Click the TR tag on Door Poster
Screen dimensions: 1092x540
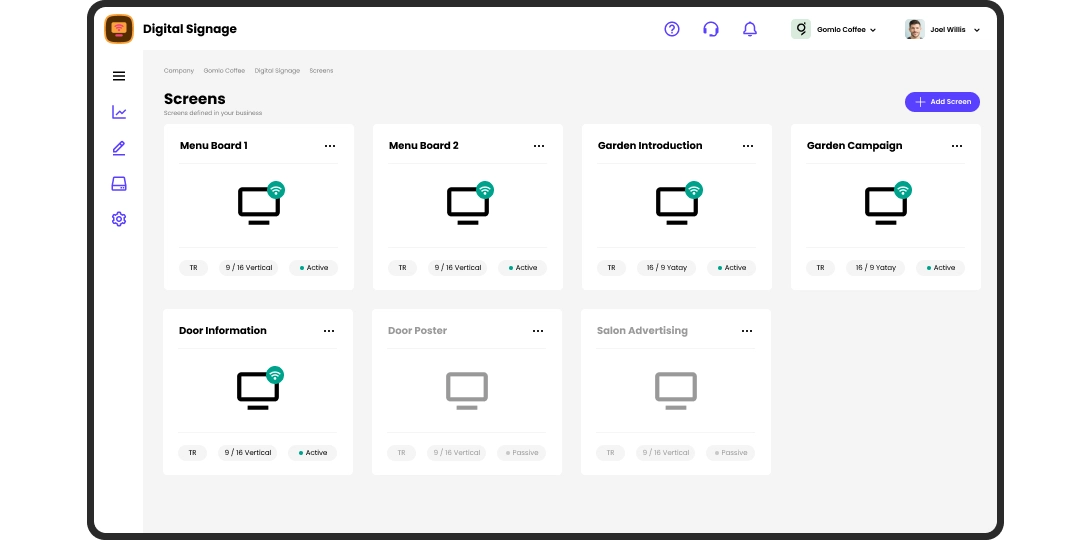point(401,453)
